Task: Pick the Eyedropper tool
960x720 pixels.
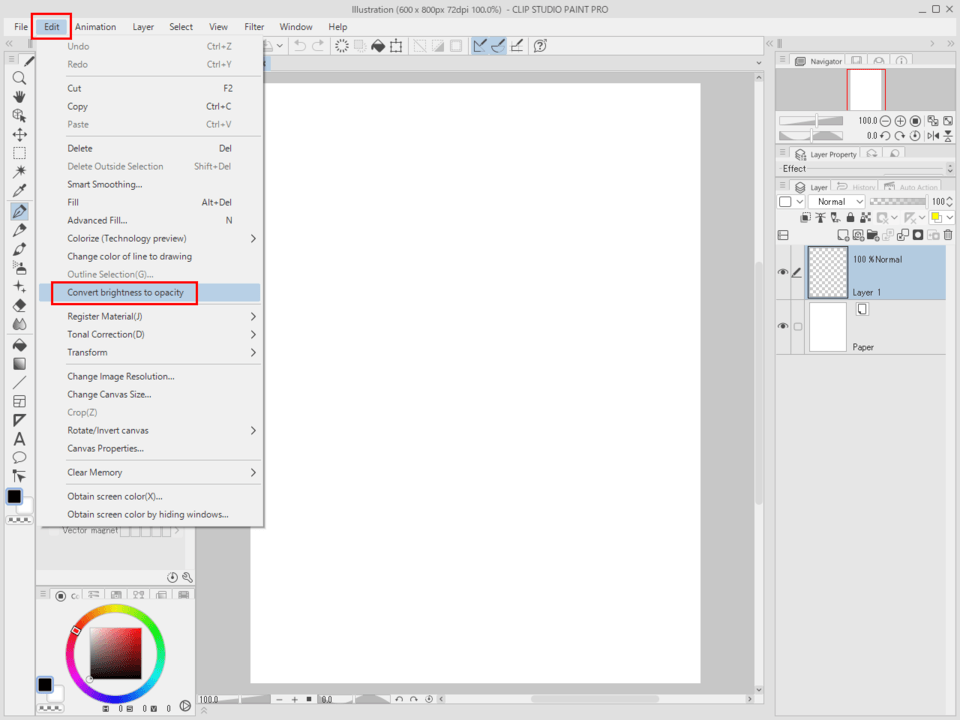Action: tap(19, 190)
